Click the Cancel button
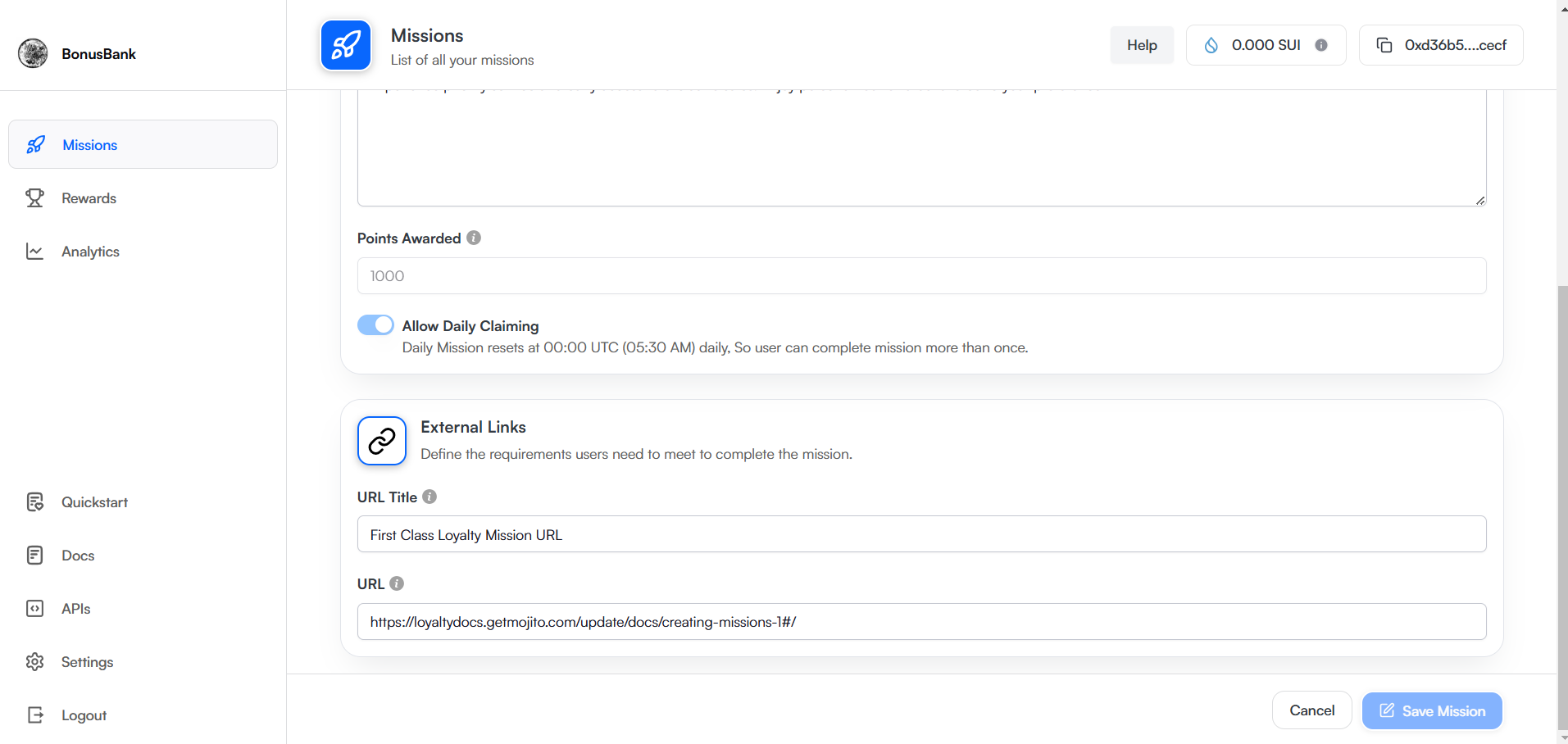Image resolution: width=1568 pixels, height=744 pixels. click(x=1311, y=710)
